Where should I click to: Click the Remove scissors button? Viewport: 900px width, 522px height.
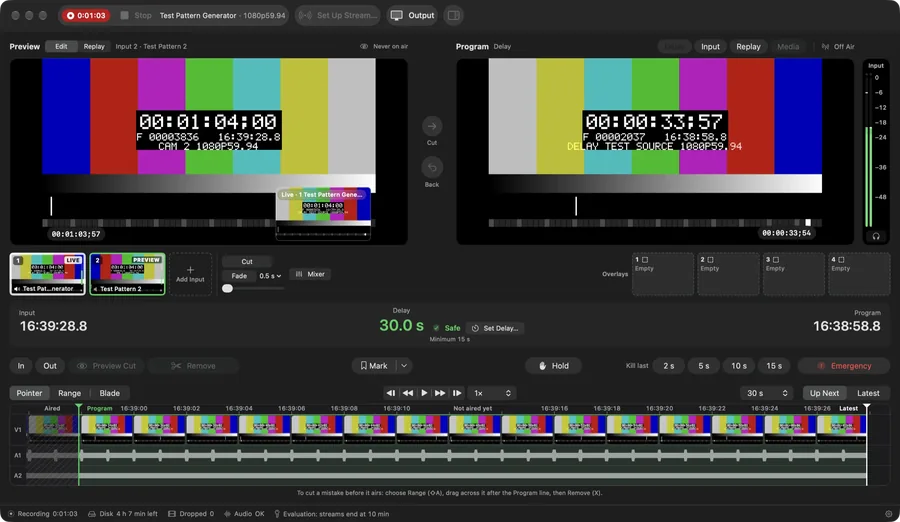click(x=193, y=366)
